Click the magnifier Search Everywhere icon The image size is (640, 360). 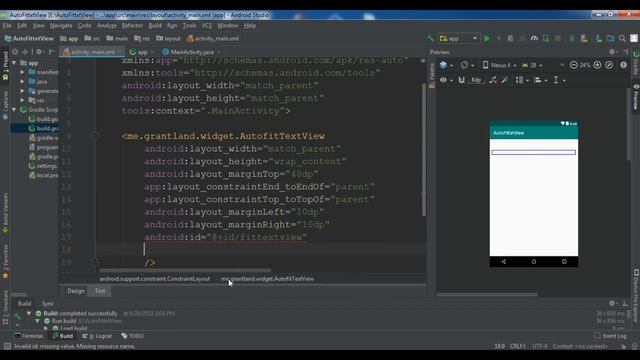pyautogui.click(x=622, y=38)
